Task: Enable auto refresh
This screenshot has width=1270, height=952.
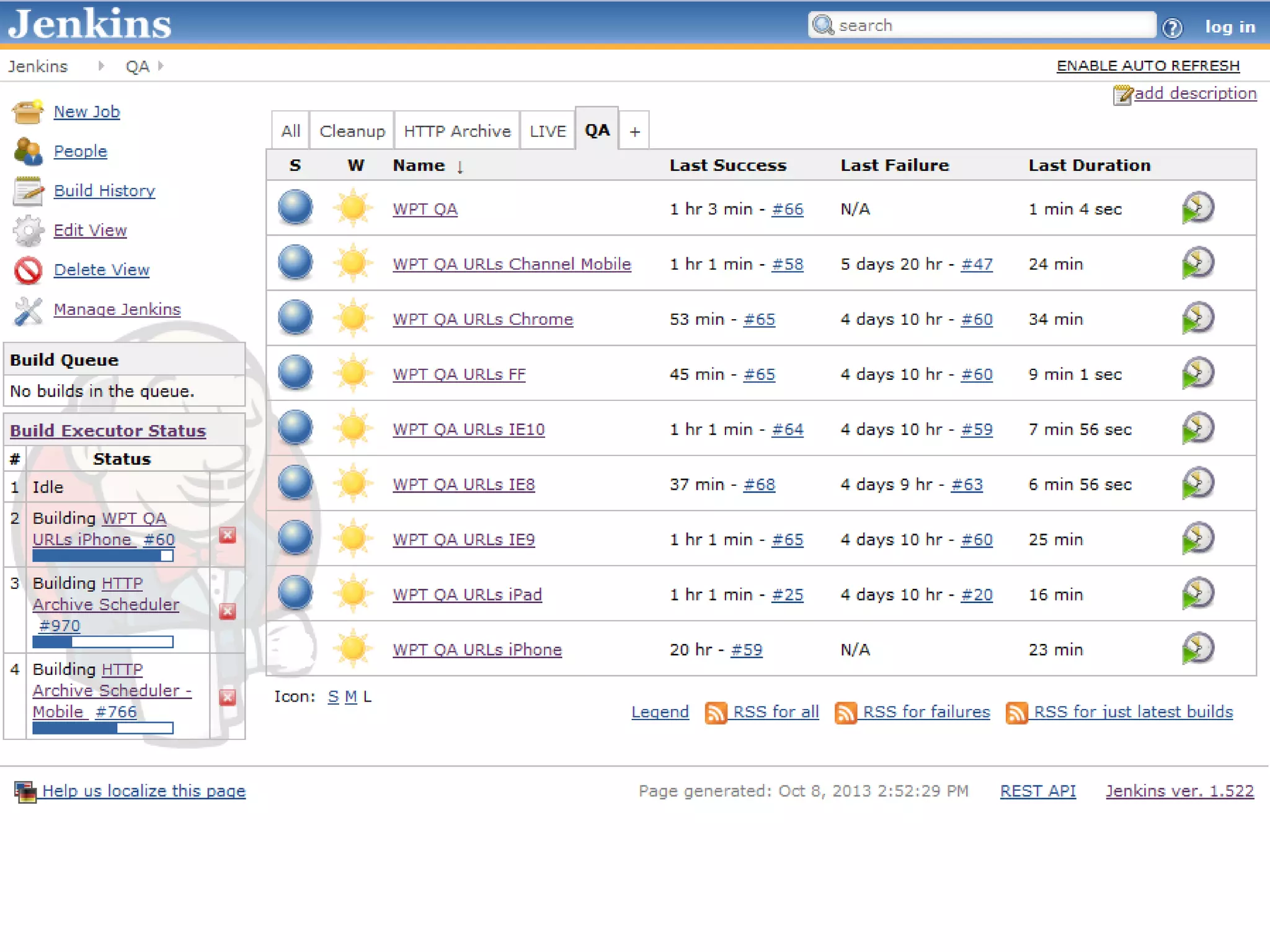Action: click(x=1148, y=66)
